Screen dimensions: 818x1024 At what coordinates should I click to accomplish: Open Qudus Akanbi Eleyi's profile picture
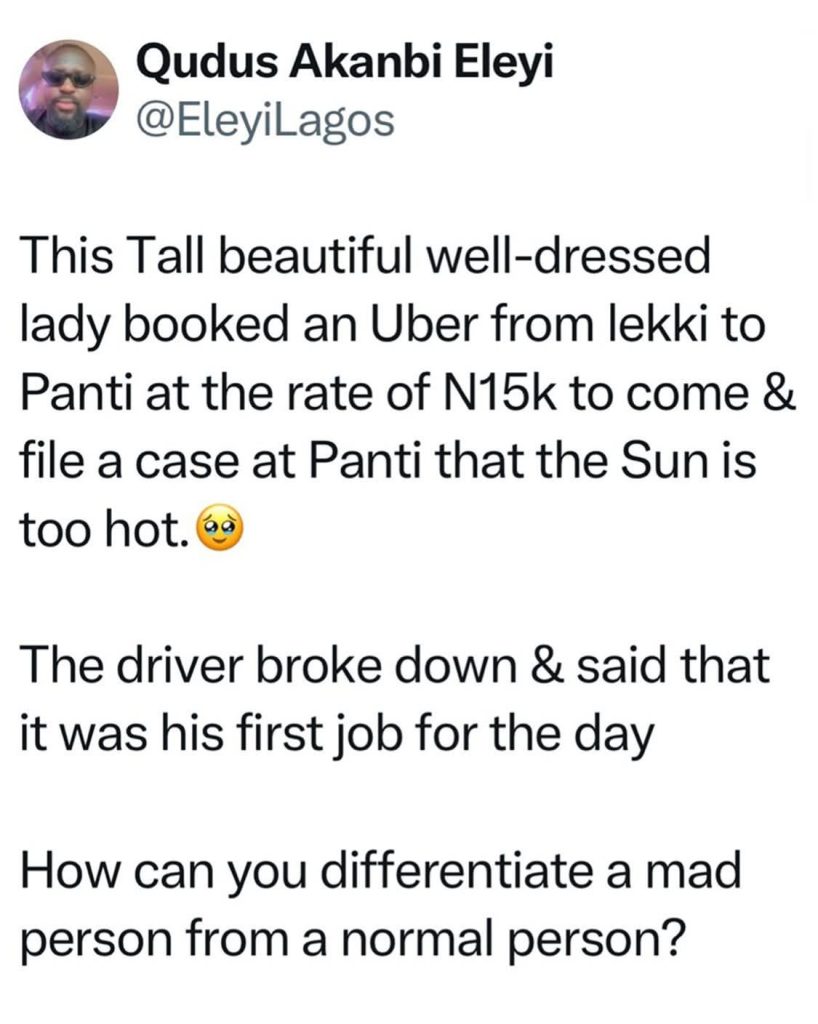[69, 89]
